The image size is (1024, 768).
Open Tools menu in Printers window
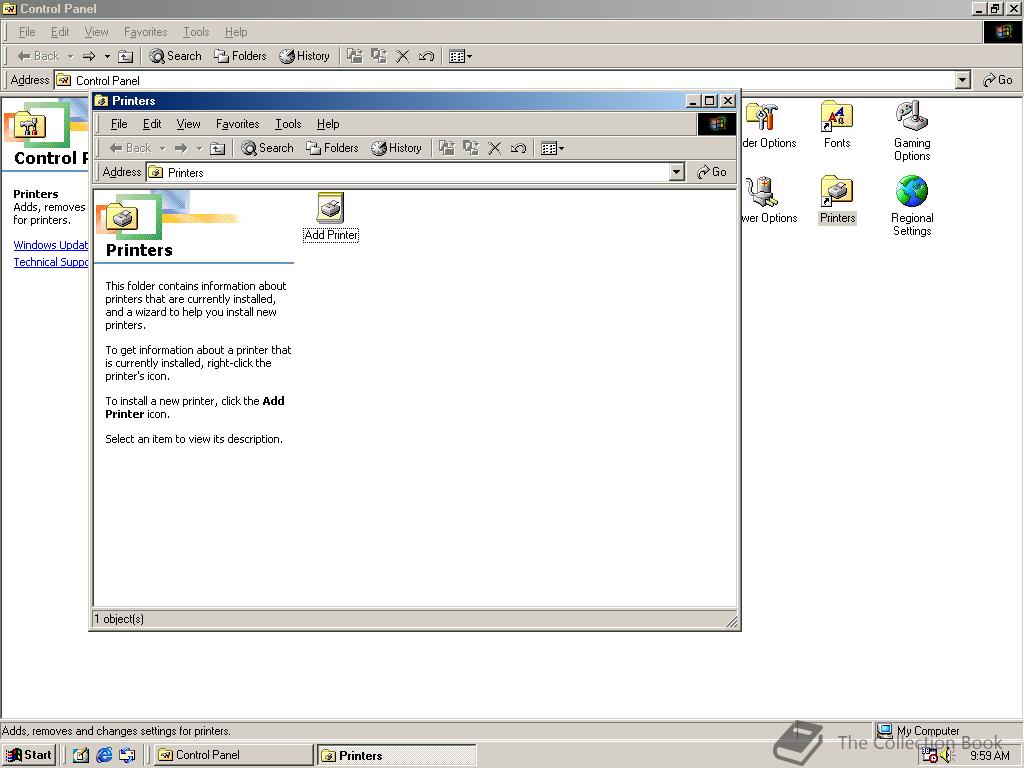click(x=288, y=124)
